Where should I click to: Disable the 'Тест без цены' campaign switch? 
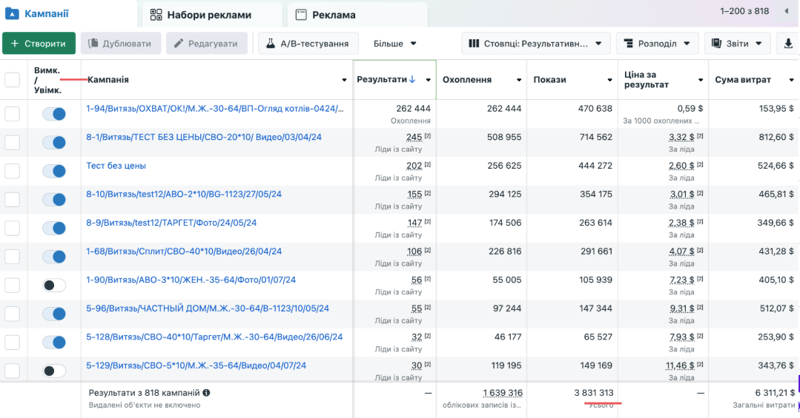(x=54, y=171)
